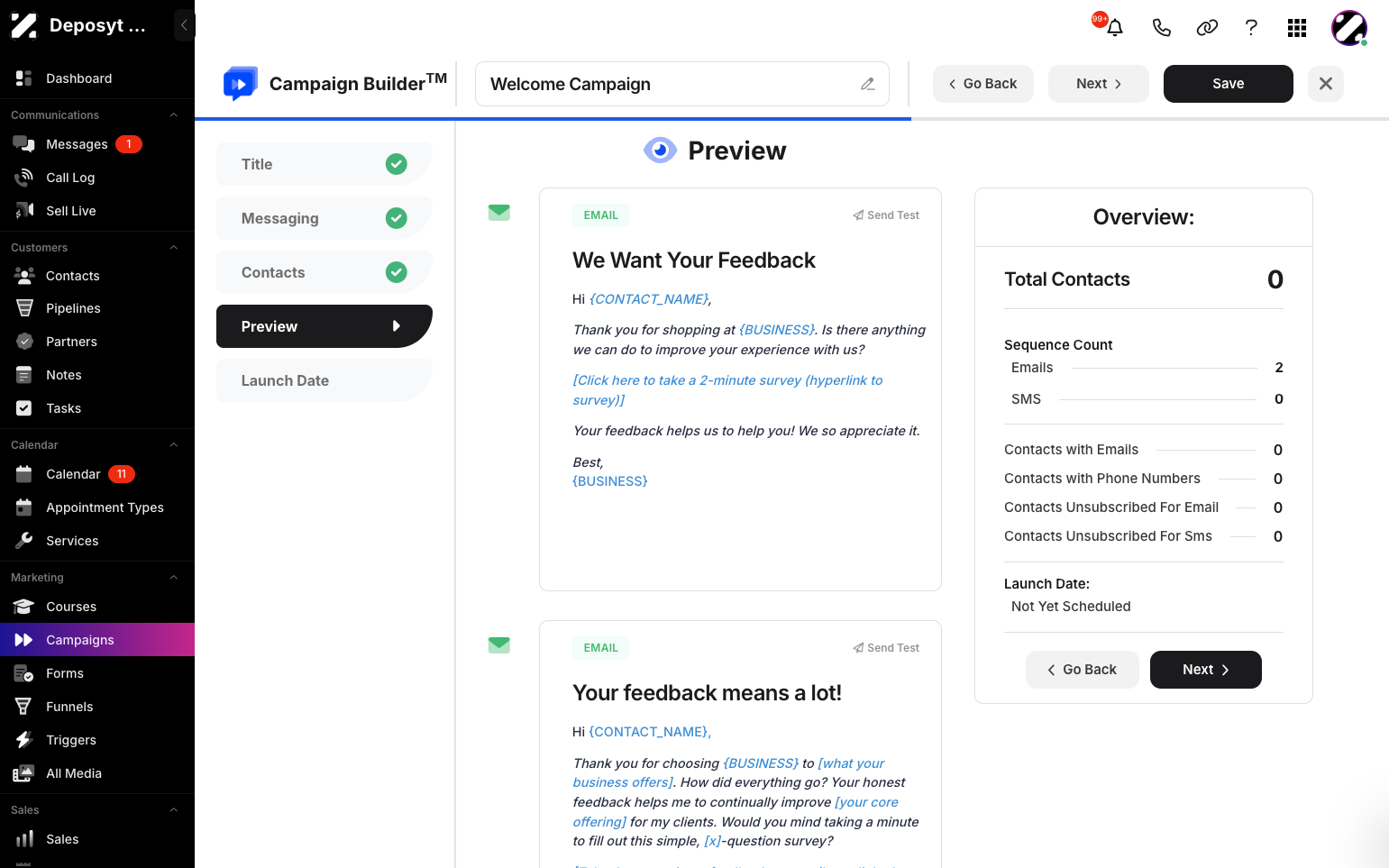Open the link chain icon in header
Screen dimensions: 1389x868
1207,28
